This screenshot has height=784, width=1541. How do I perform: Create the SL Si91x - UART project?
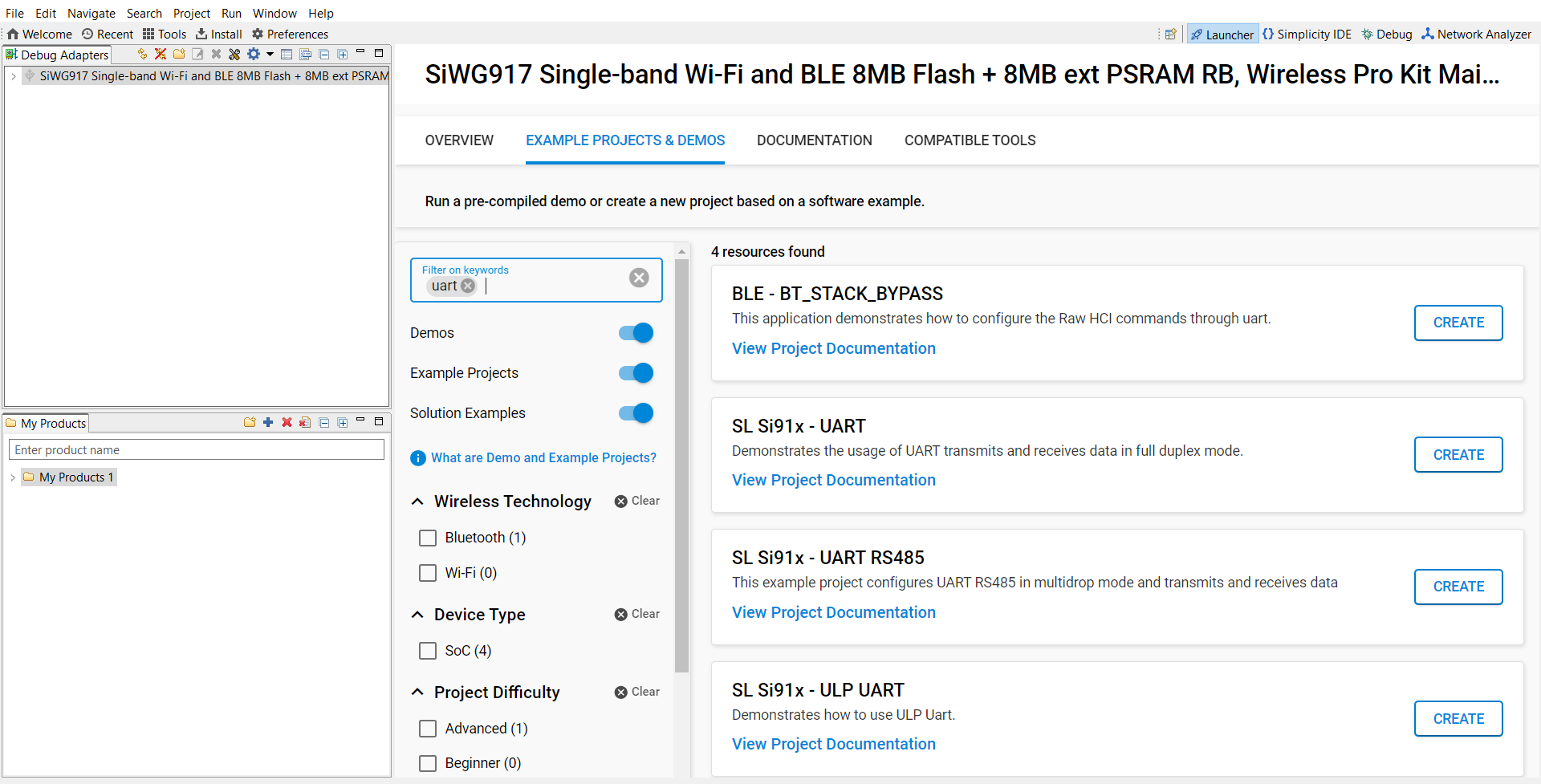[x=1458, y=455]
